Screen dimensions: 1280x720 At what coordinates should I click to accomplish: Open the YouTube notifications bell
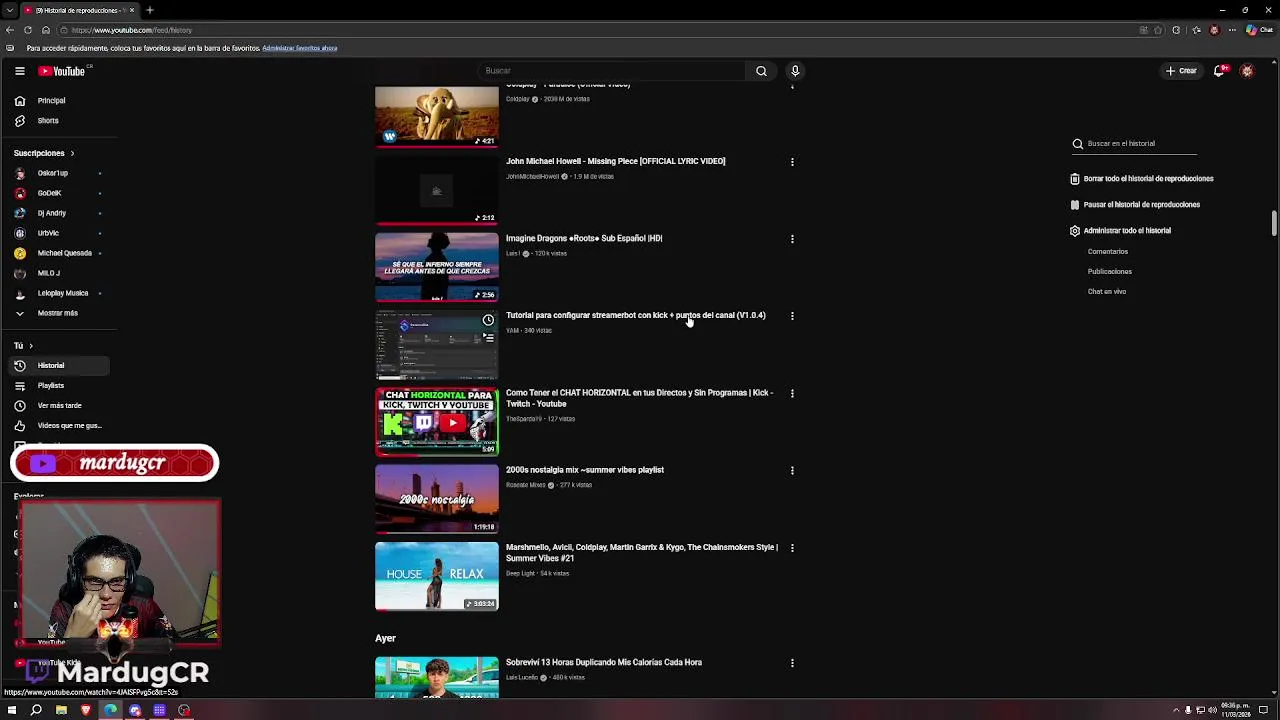pyautogui.click(x=1219, y=71)
